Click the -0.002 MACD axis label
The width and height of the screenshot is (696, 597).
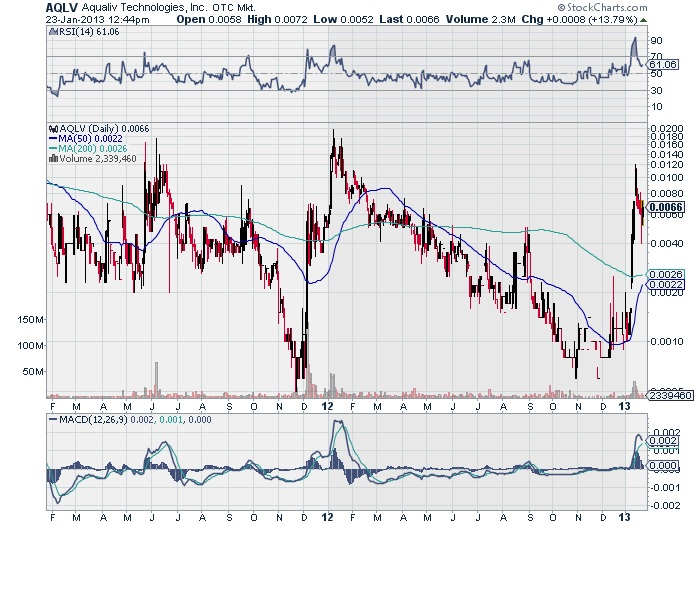665,506
